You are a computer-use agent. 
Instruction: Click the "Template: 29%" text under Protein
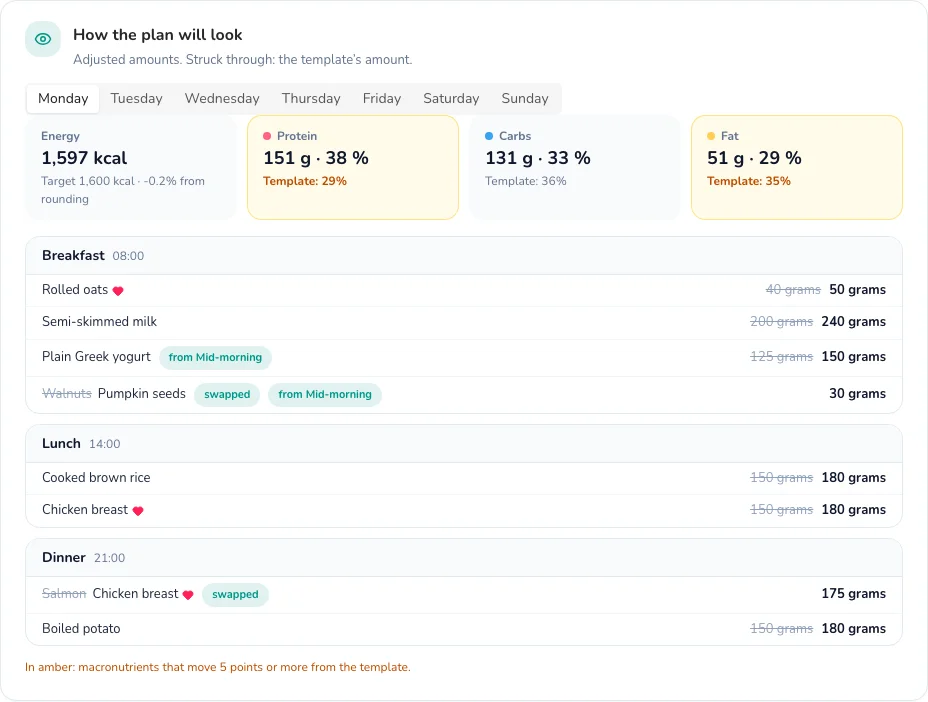click(305, 181)
